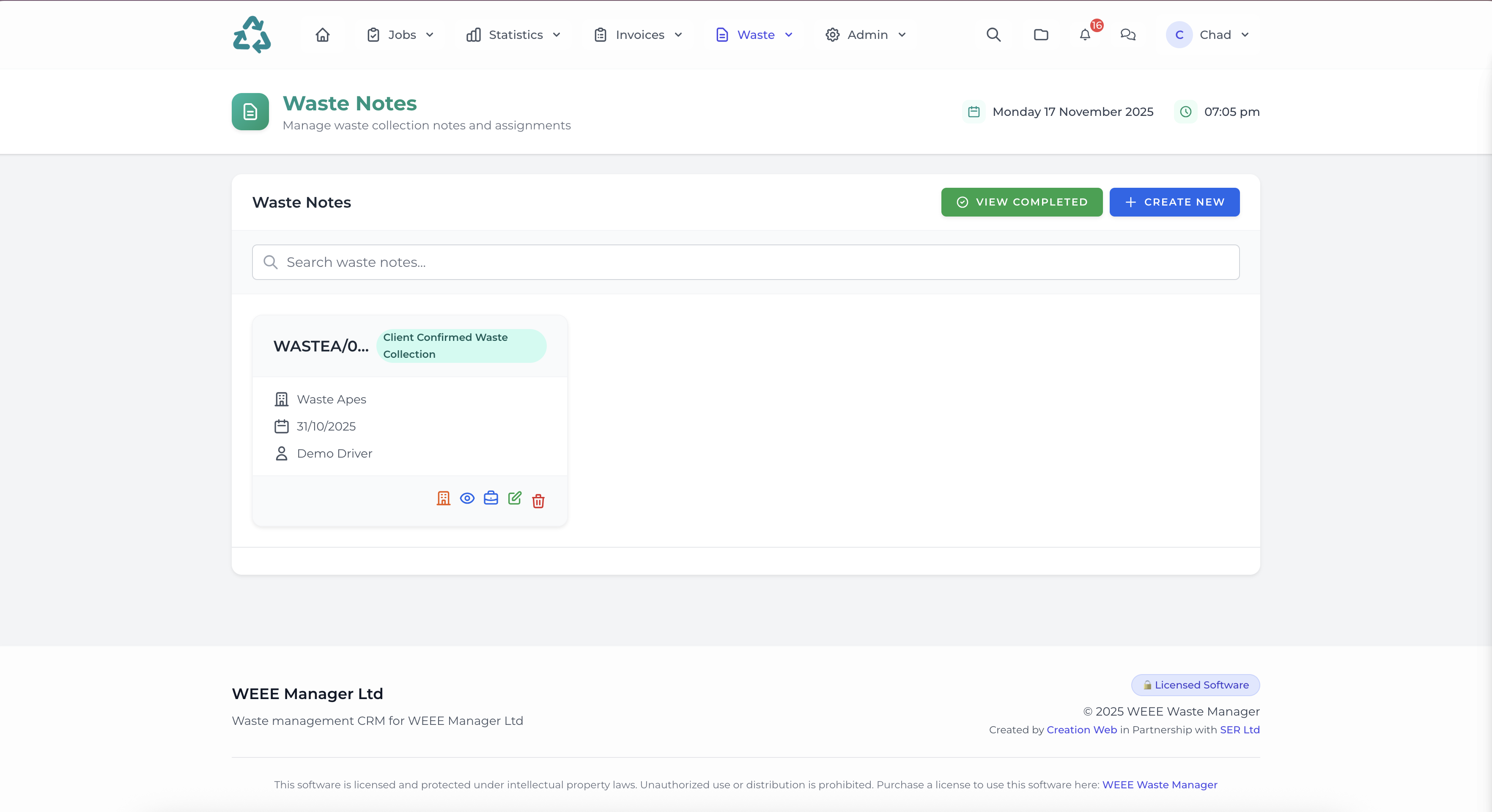Click the orange building icon on card
The height and width of the screenshot is (812, 1492).
443,499
